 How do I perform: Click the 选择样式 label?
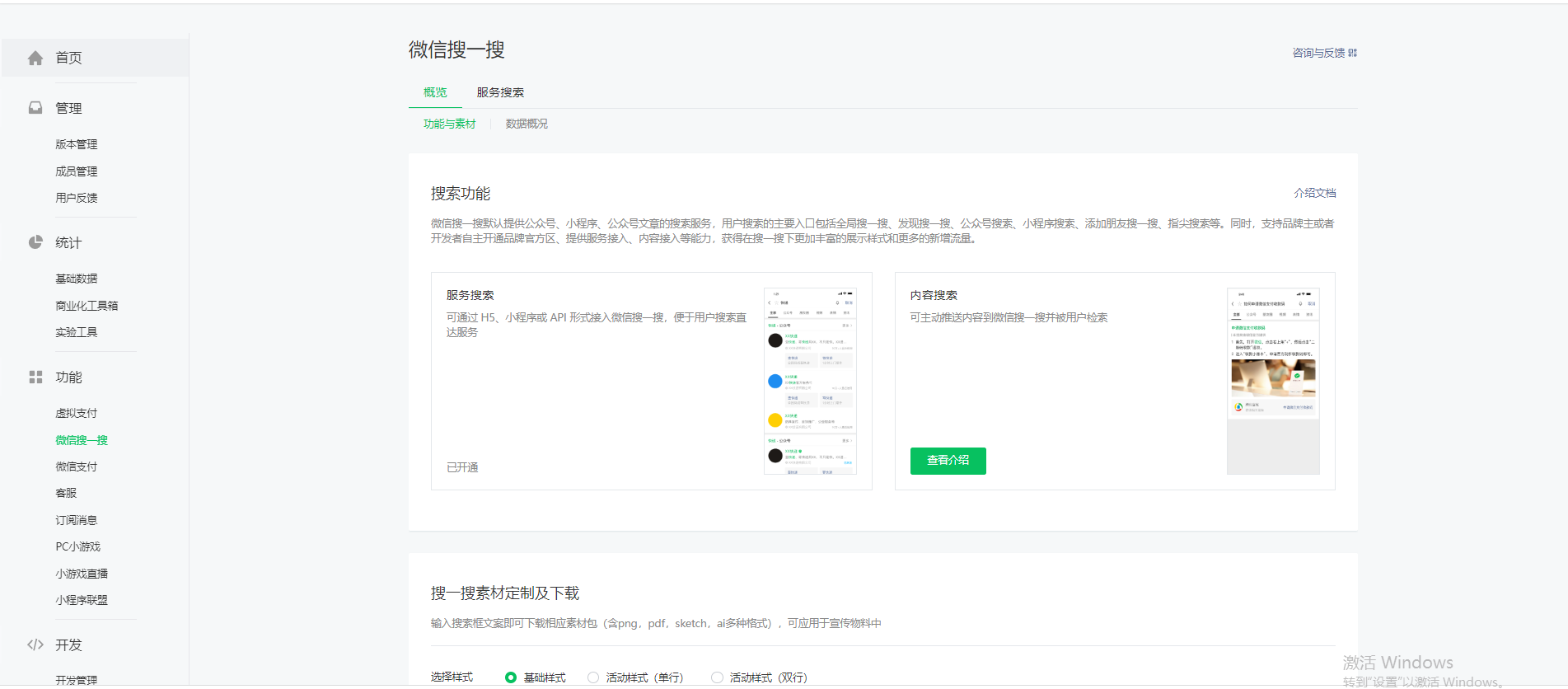pyautogui.click(x=452, y=677)
